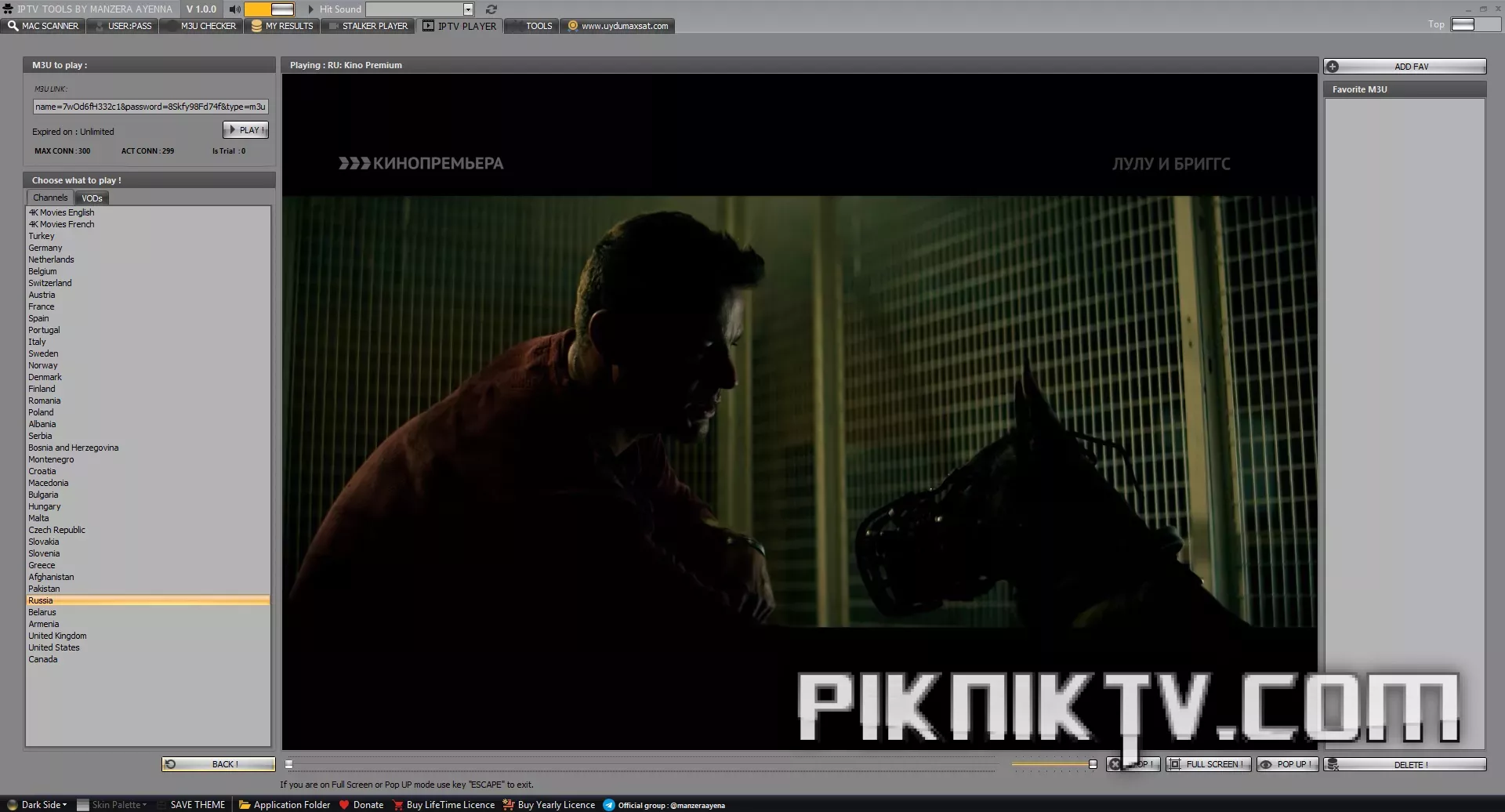
Task: Click the Hit Sound play arrow
Action: [310, 9]
